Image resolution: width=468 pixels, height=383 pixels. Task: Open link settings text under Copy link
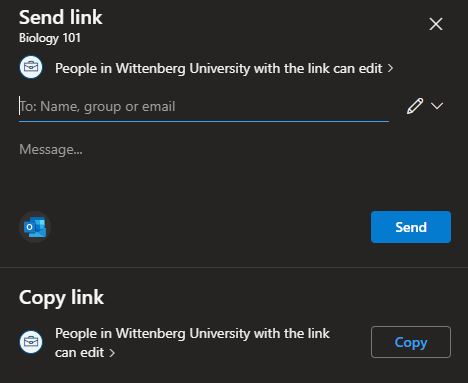pyautogui.click(x=192, y=343)
